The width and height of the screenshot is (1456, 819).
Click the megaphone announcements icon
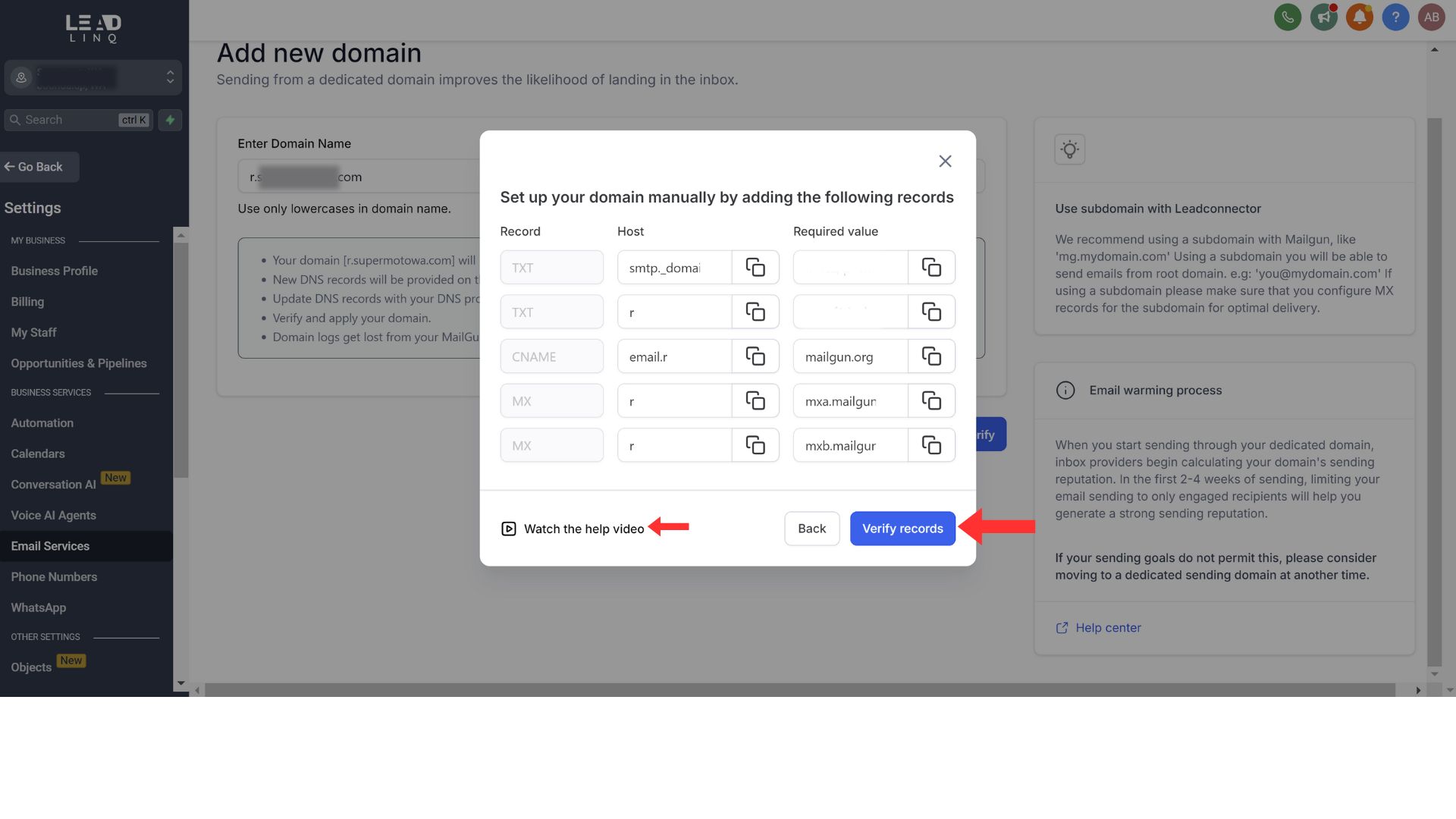point(1323,17)
